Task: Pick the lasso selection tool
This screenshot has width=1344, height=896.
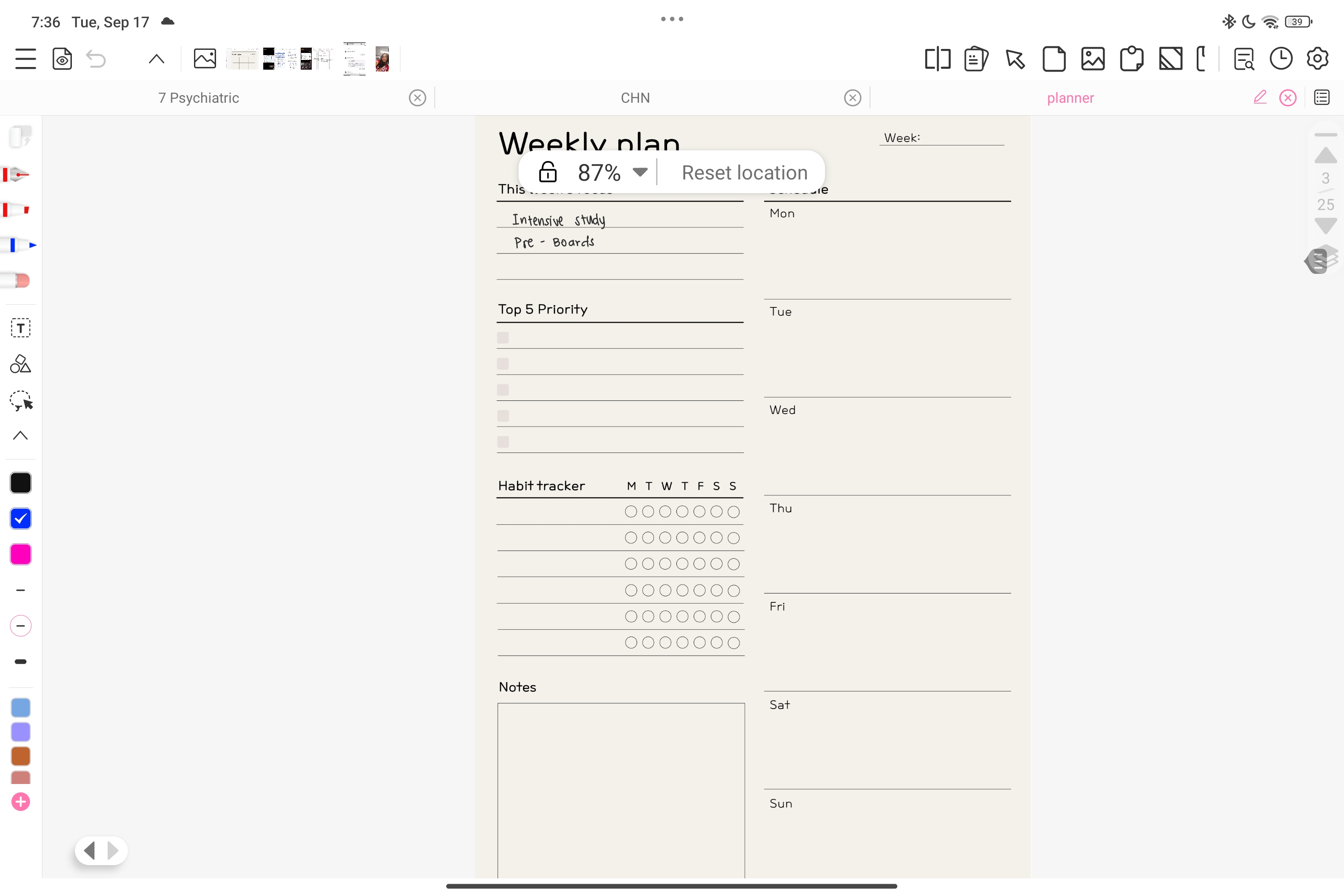Action: (x=21, y=400)
